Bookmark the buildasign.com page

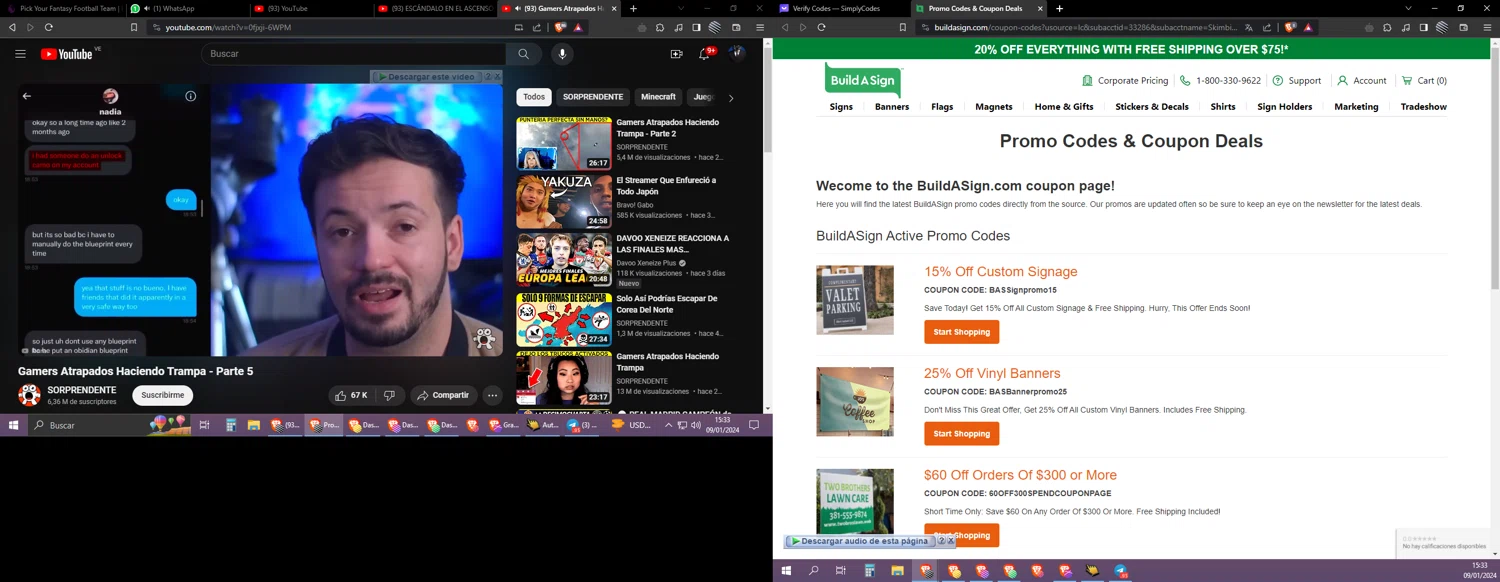902,28
